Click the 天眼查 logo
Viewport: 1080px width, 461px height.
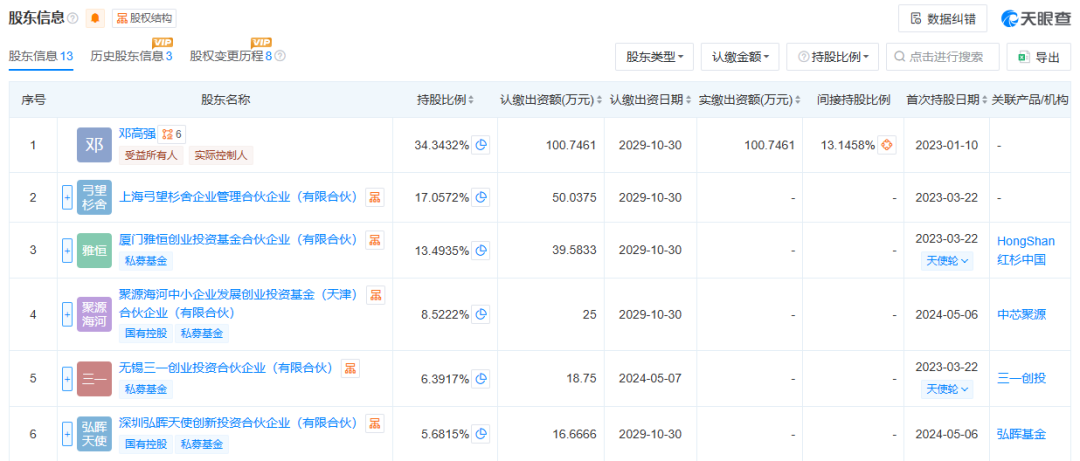(x=1035, y=19)
